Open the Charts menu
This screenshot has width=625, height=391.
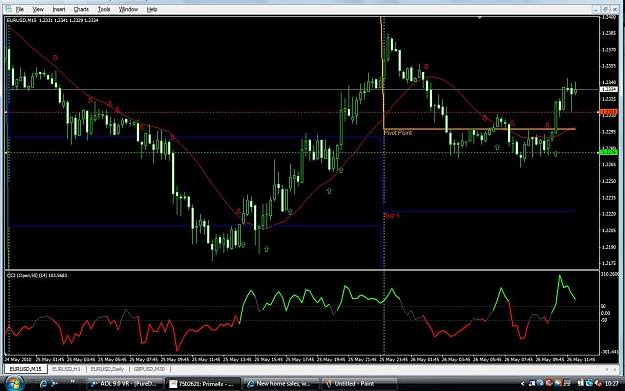[81, 9]
